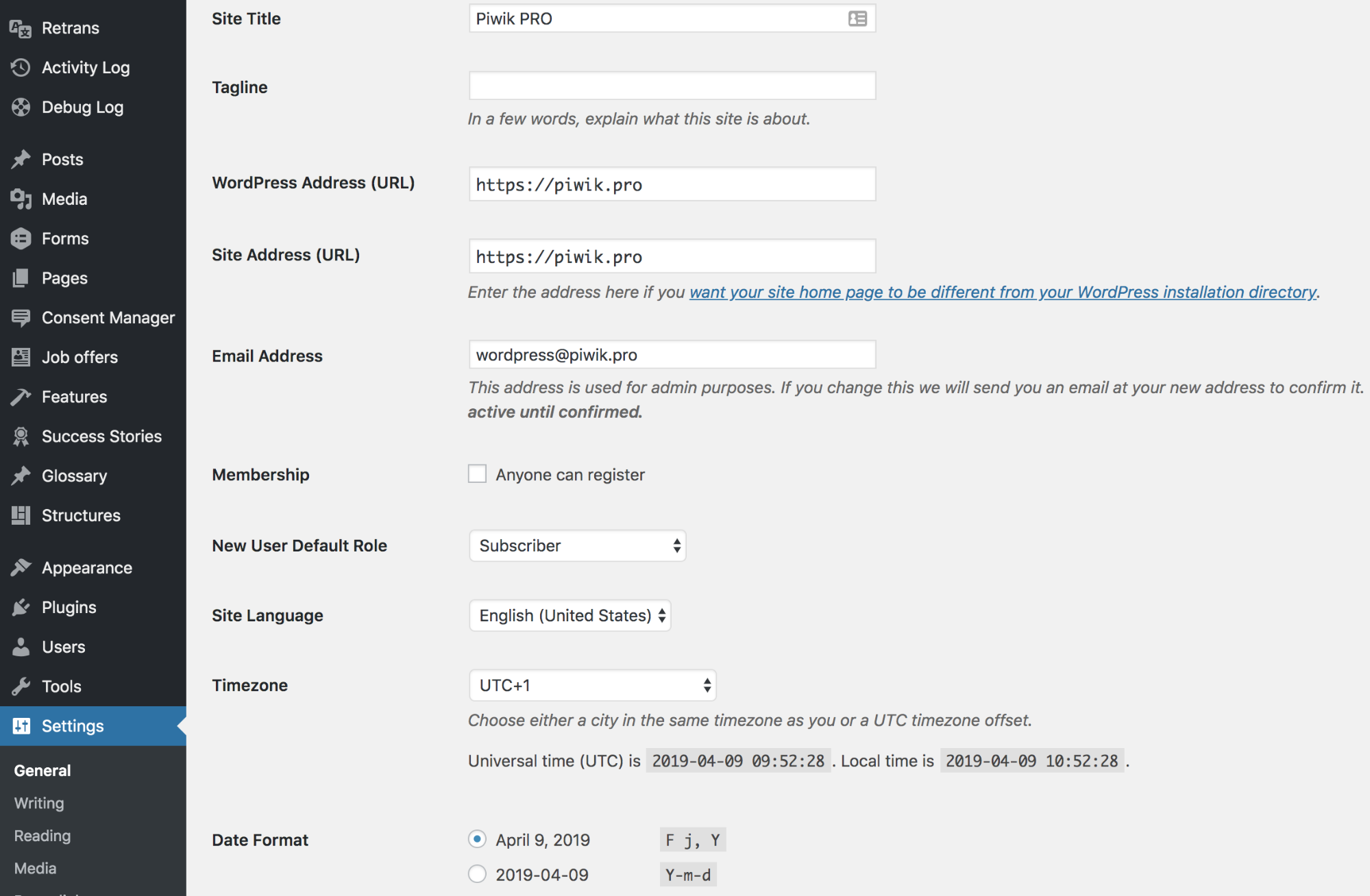
Task: Open the Writing settings submenu
Action: [x=39, y=804]
